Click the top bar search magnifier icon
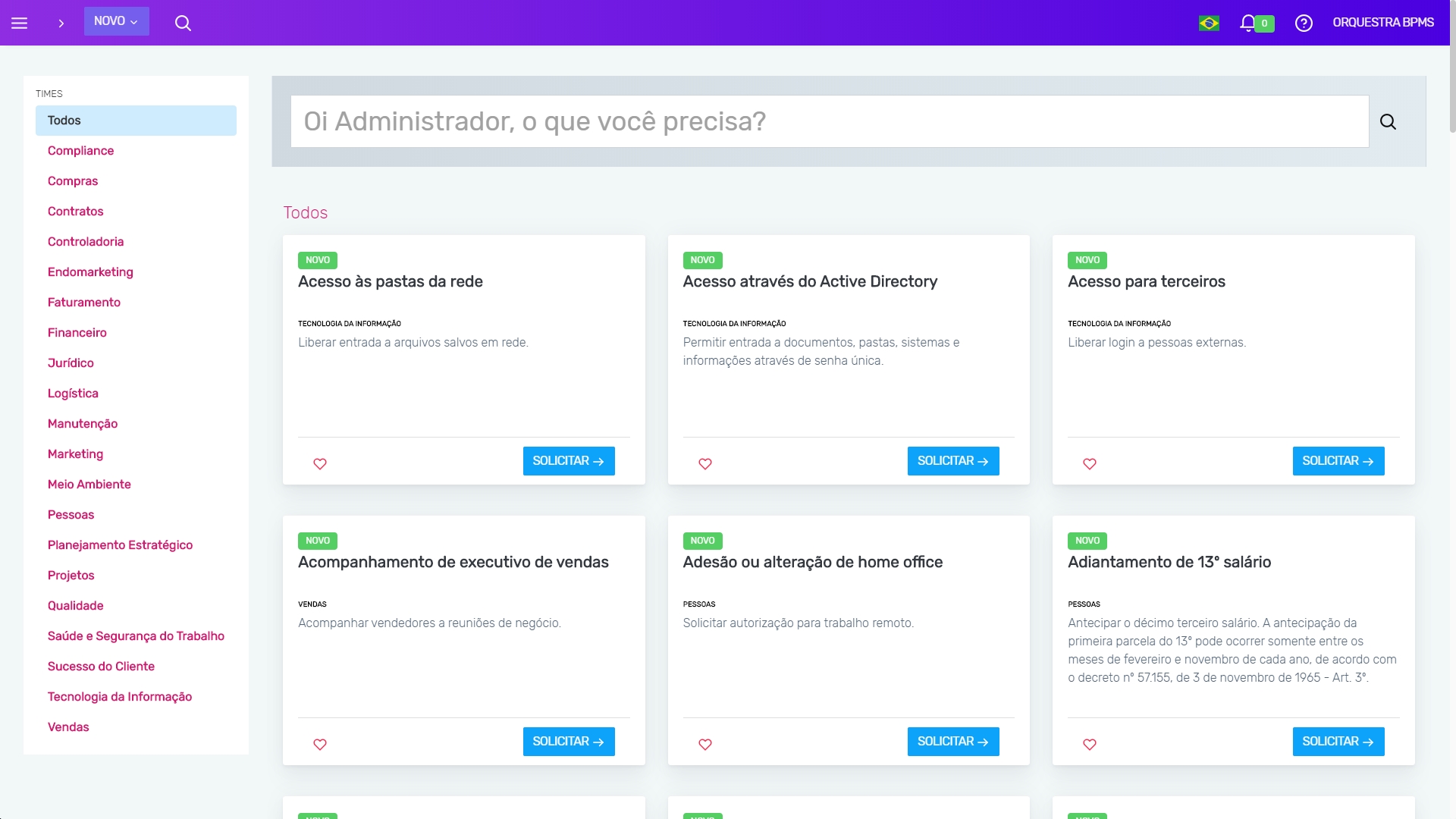1456x819 pixels. tap(183, 23)
